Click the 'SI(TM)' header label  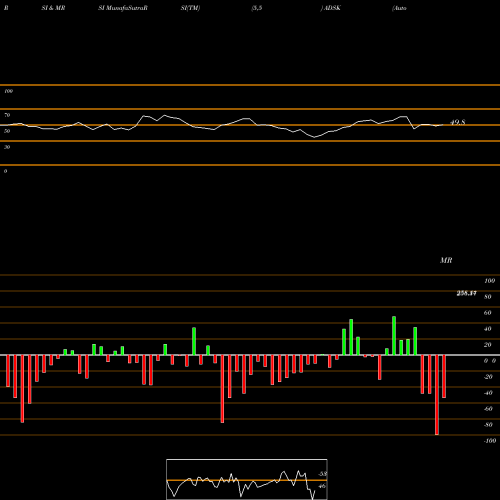190,8
